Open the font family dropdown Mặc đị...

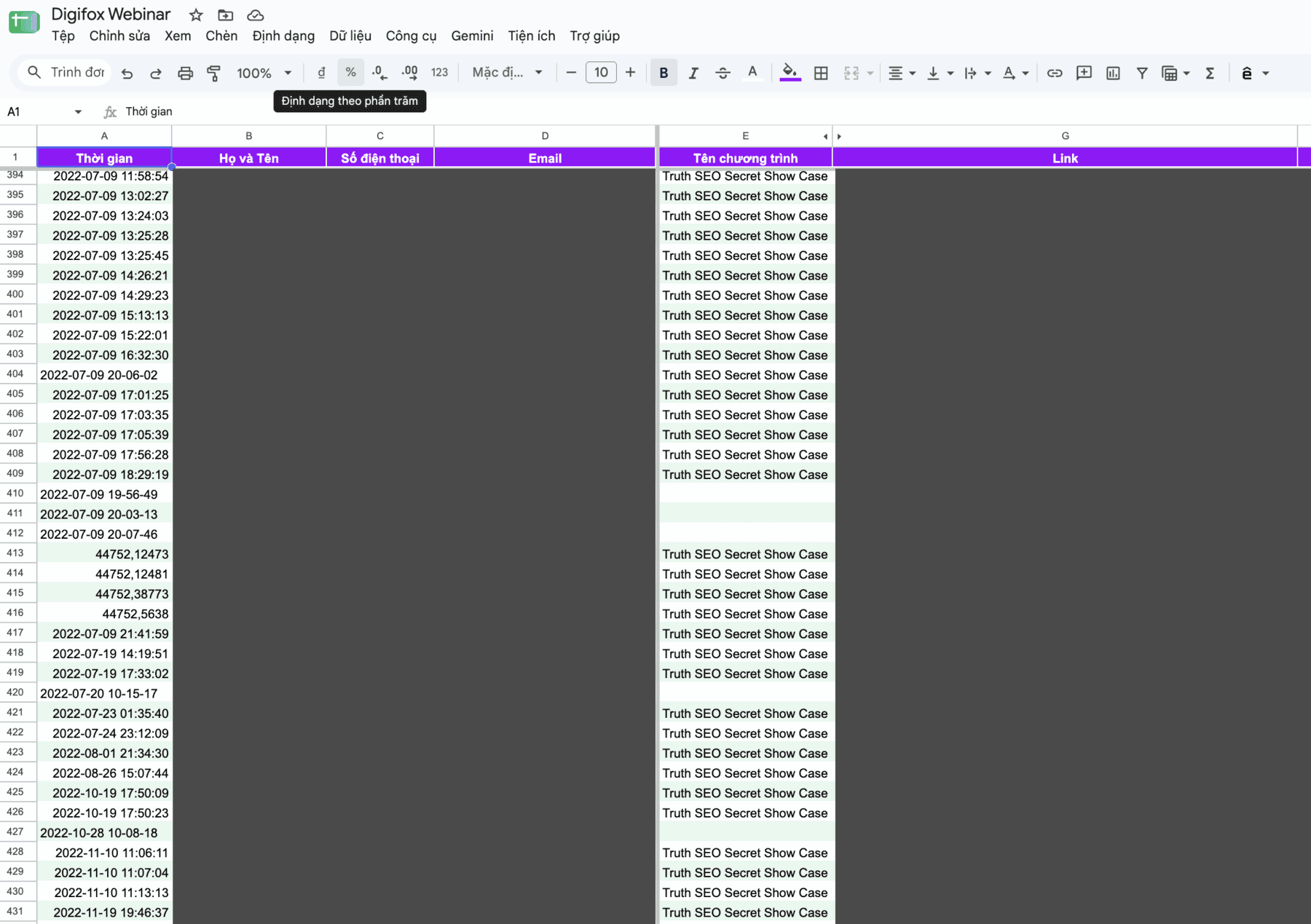click(507, 73)
